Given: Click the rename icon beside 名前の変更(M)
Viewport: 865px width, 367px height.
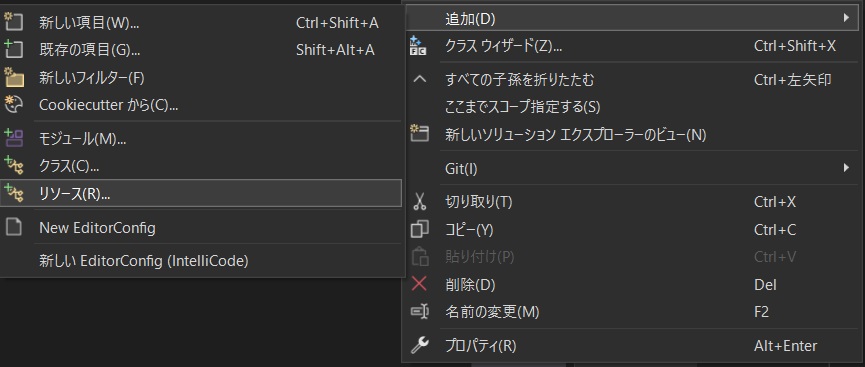Looking at the screenshot, I should click(x=419, y=312).
